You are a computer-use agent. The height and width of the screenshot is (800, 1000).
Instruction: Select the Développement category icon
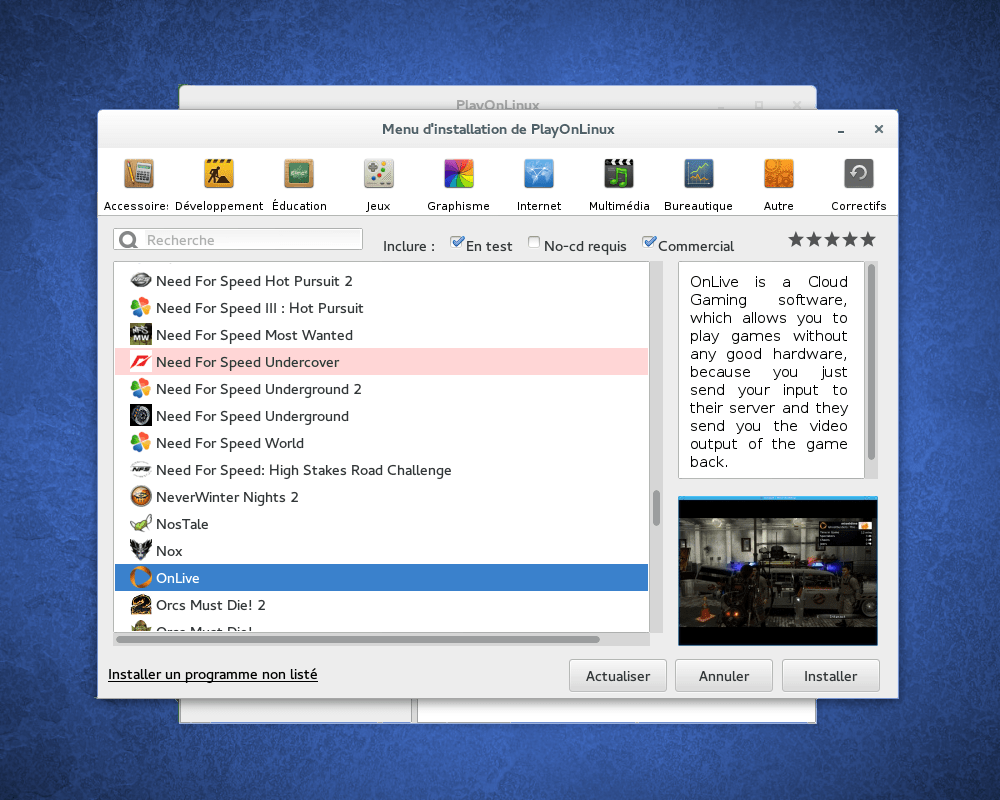click(x=219, y=174)
